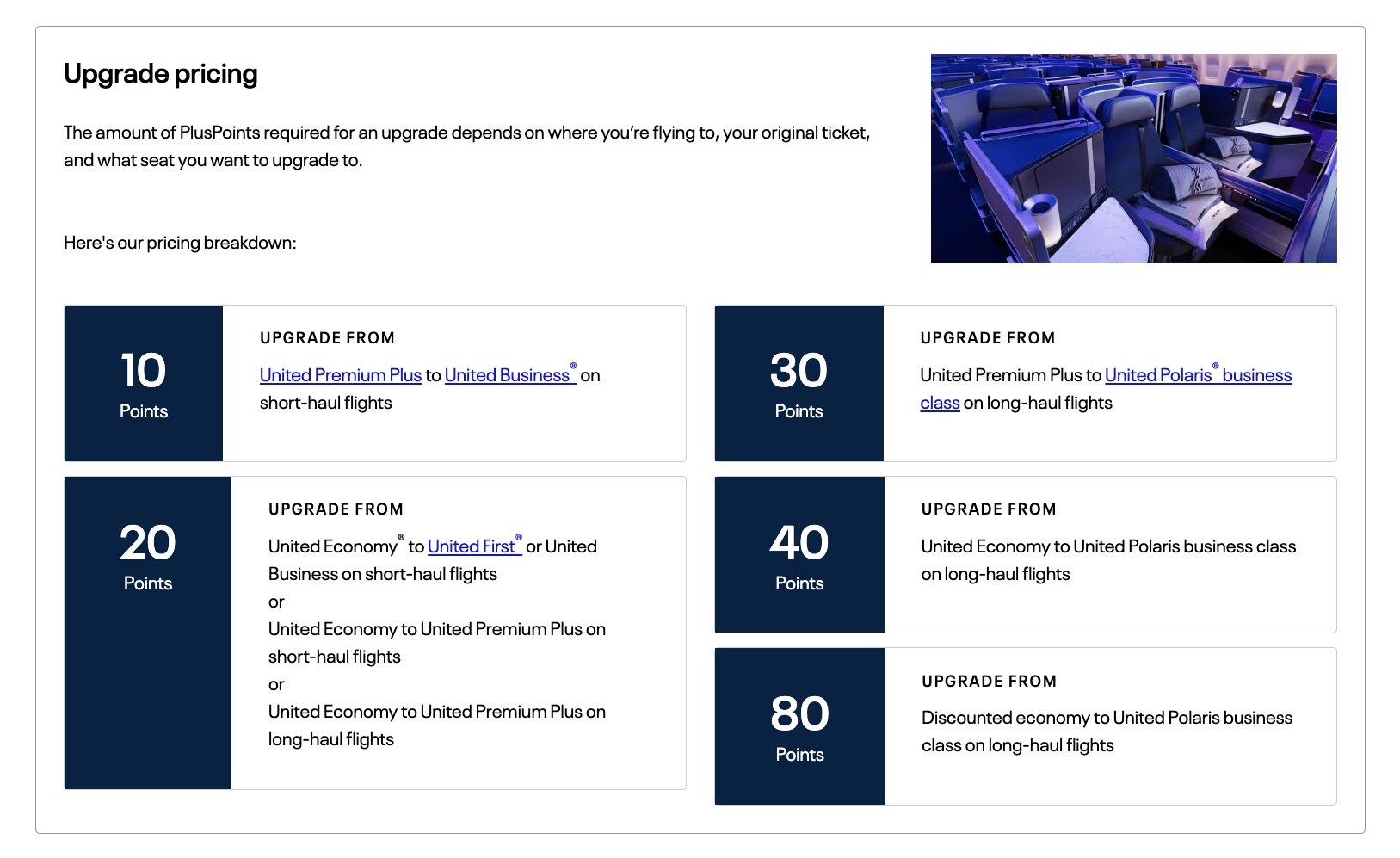Click the Upgrade pricing heading
This screenshot has height=858, width=1400.
[x=160, y=74]
